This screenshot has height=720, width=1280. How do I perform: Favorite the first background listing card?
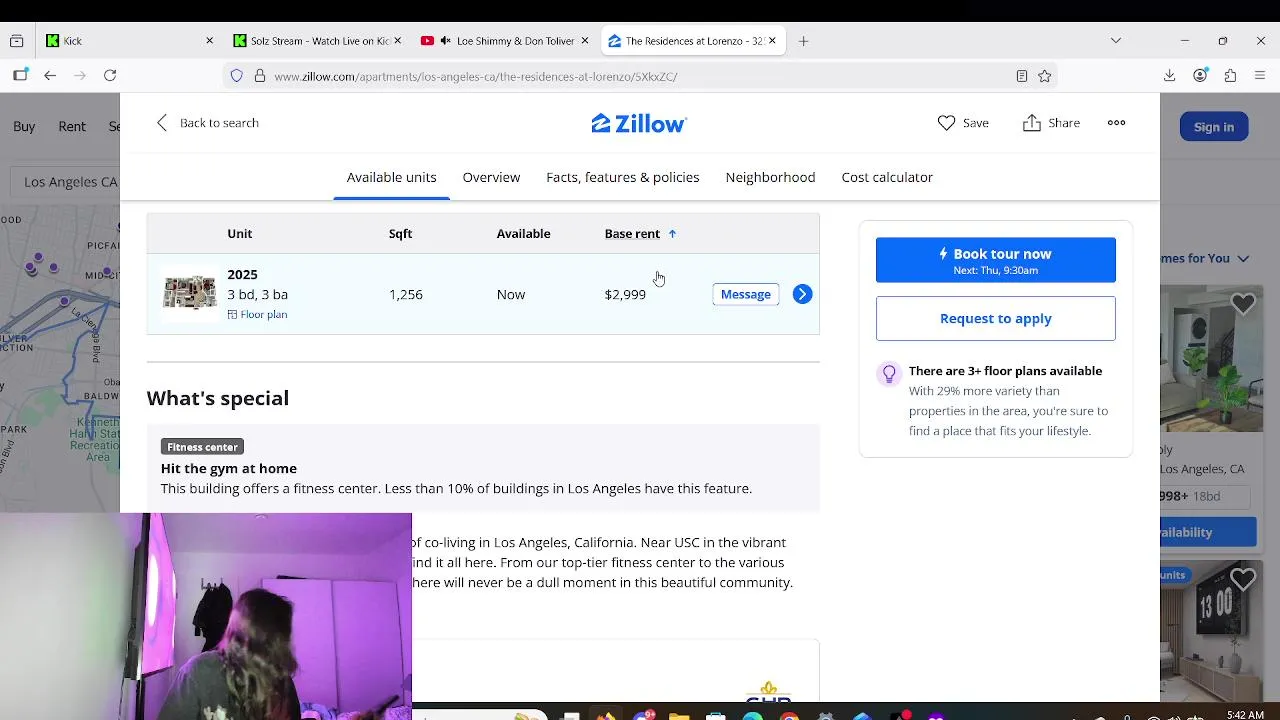1243,304
